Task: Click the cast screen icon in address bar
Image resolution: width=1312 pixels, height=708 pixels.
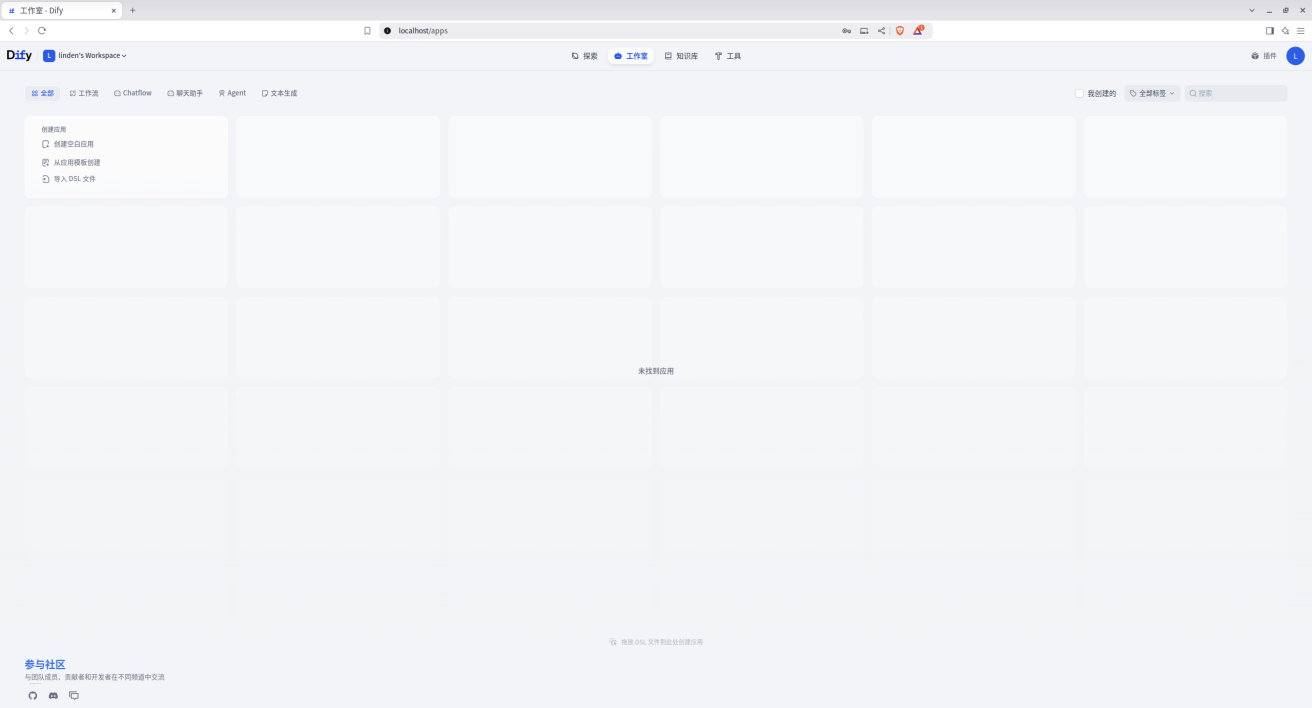Action: 864,31
